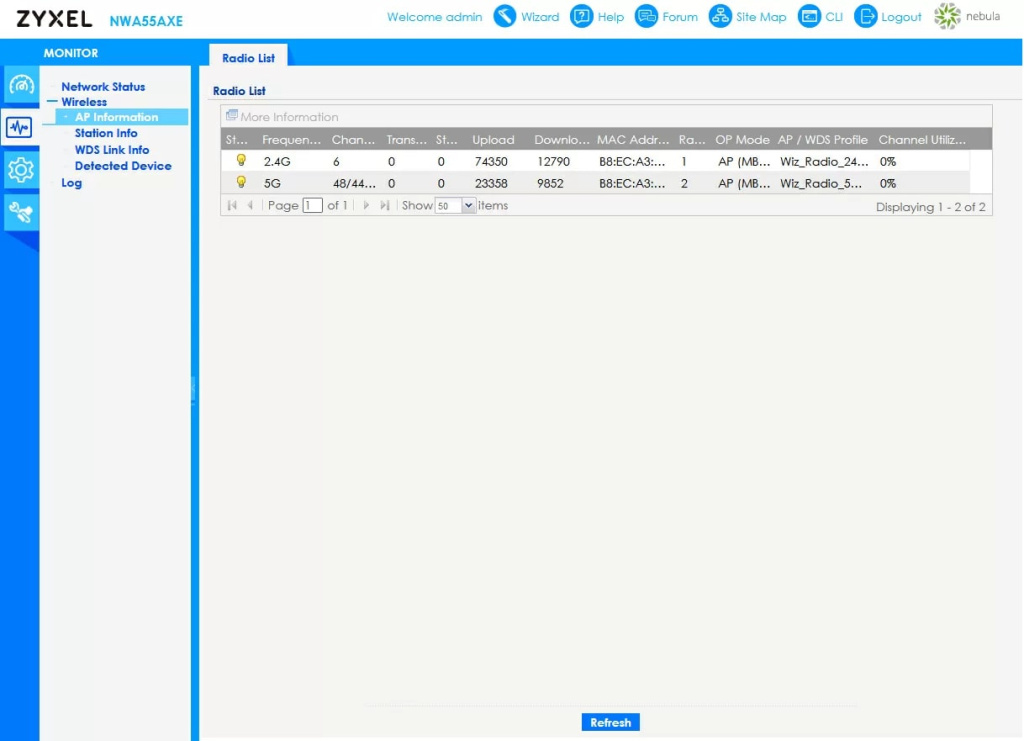Launch the CLI console icon
This screenshot has width=1024, height=741.
tap(809, 16)
